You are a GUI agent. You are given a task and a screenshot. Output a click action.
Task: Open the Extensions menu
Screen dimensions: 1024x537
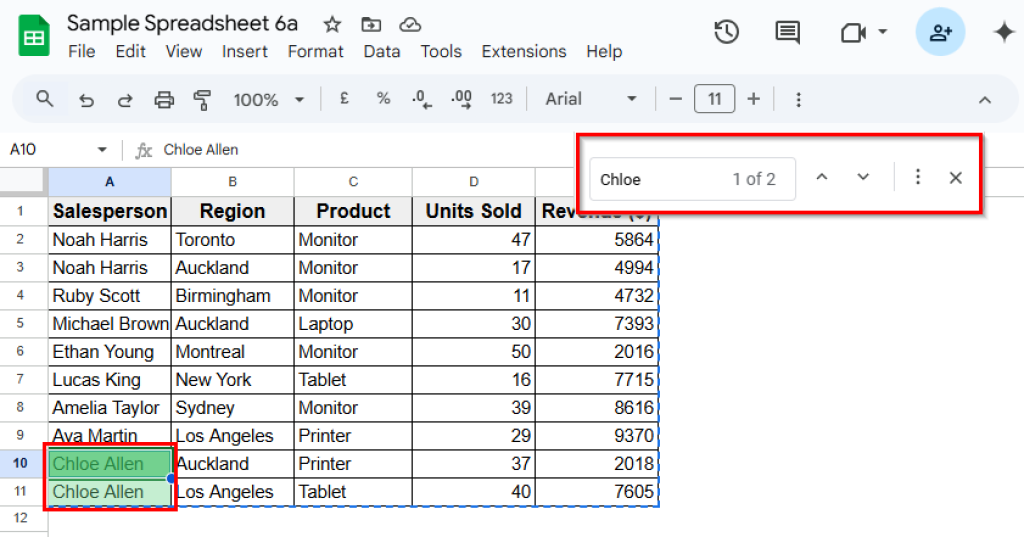(x=523, y=51)
